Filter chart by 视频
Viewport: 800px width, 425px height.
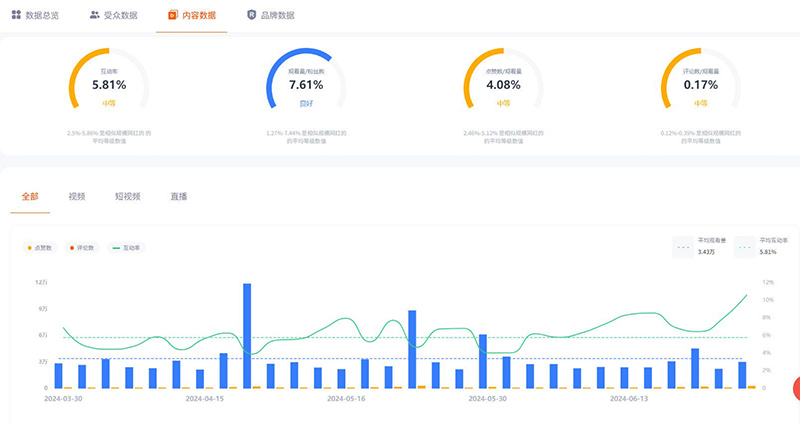click(x=77, y=196)
